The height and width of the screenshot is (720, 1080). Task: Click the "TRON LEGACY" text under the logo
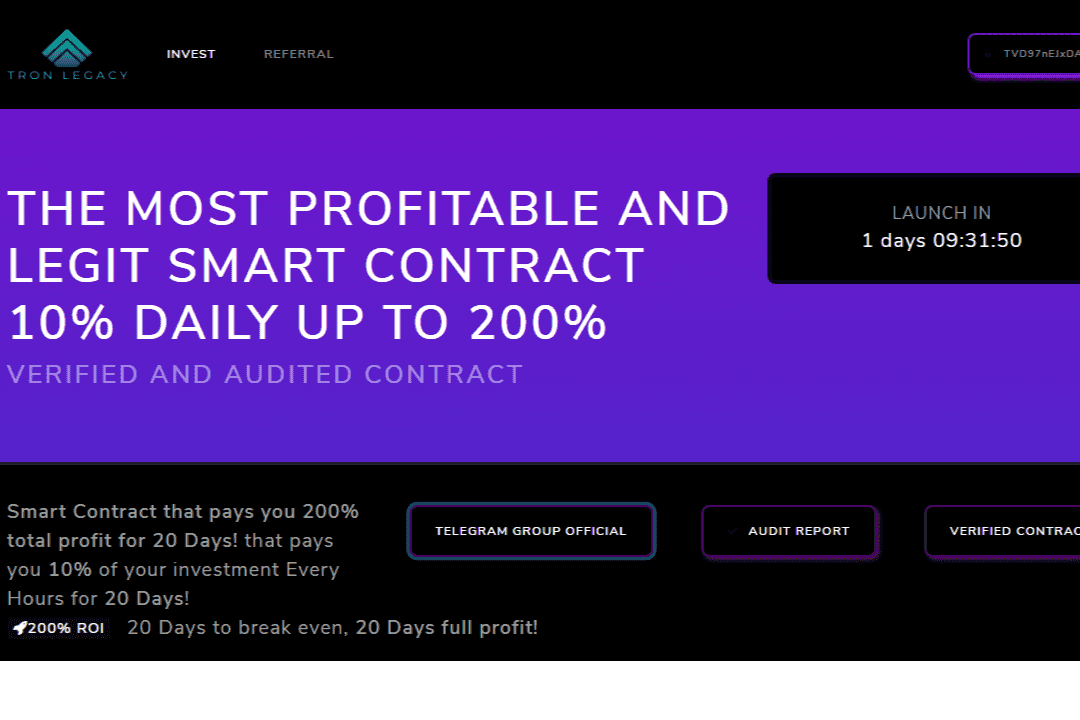click(67, 75)
